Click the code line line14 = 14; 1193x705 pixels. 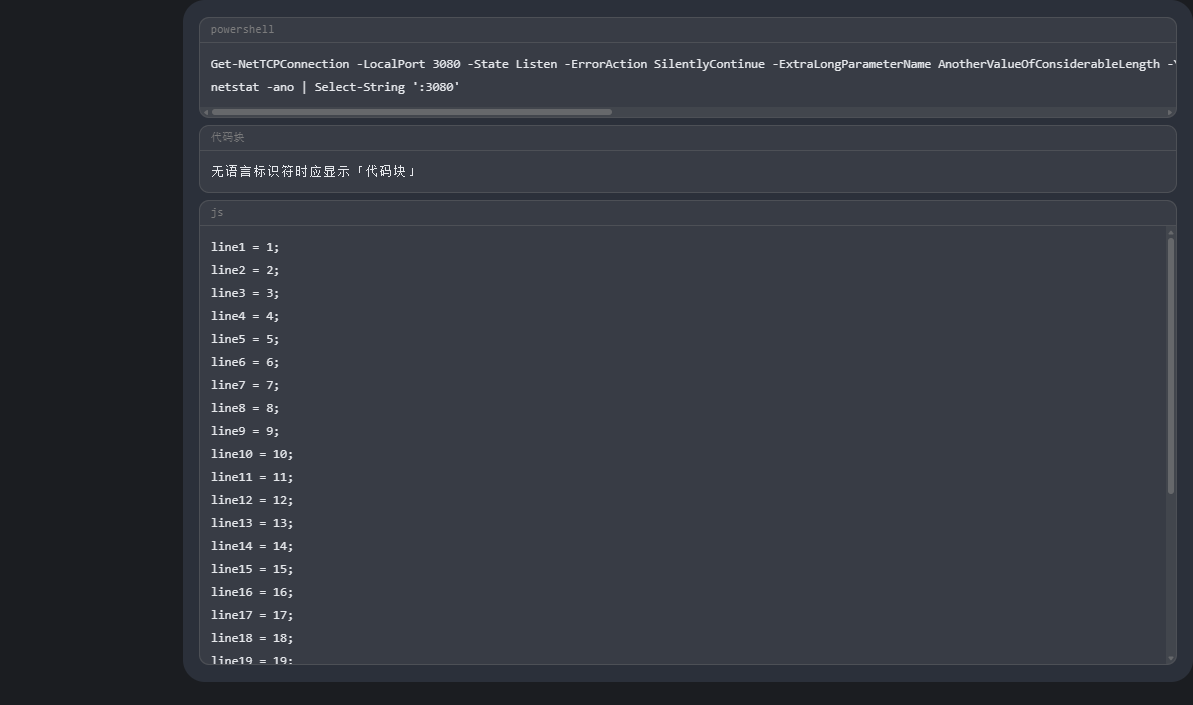tap(252, 546)
